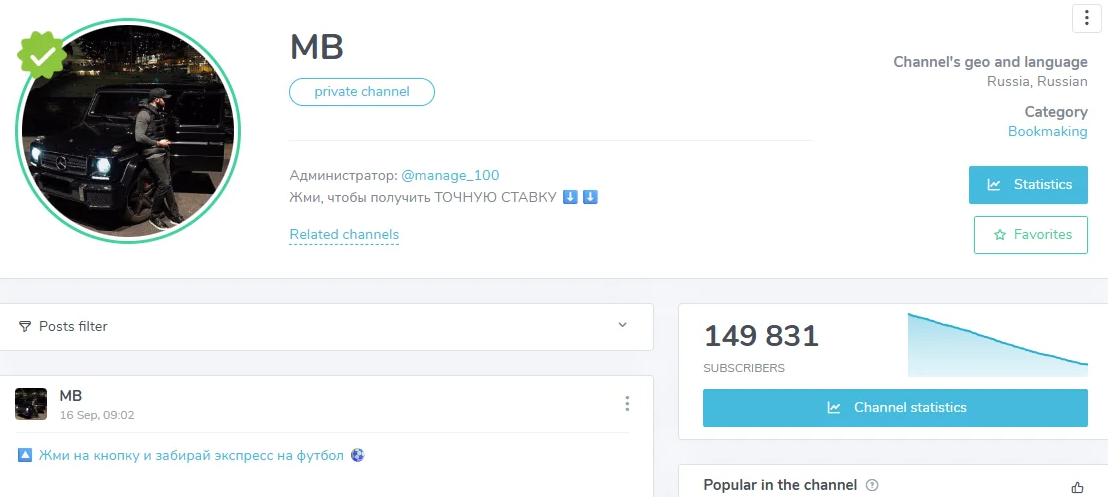This screenshot has width=1108, height=497.
Task: Click the post options three-dot icon
Action: coord(627,404)
